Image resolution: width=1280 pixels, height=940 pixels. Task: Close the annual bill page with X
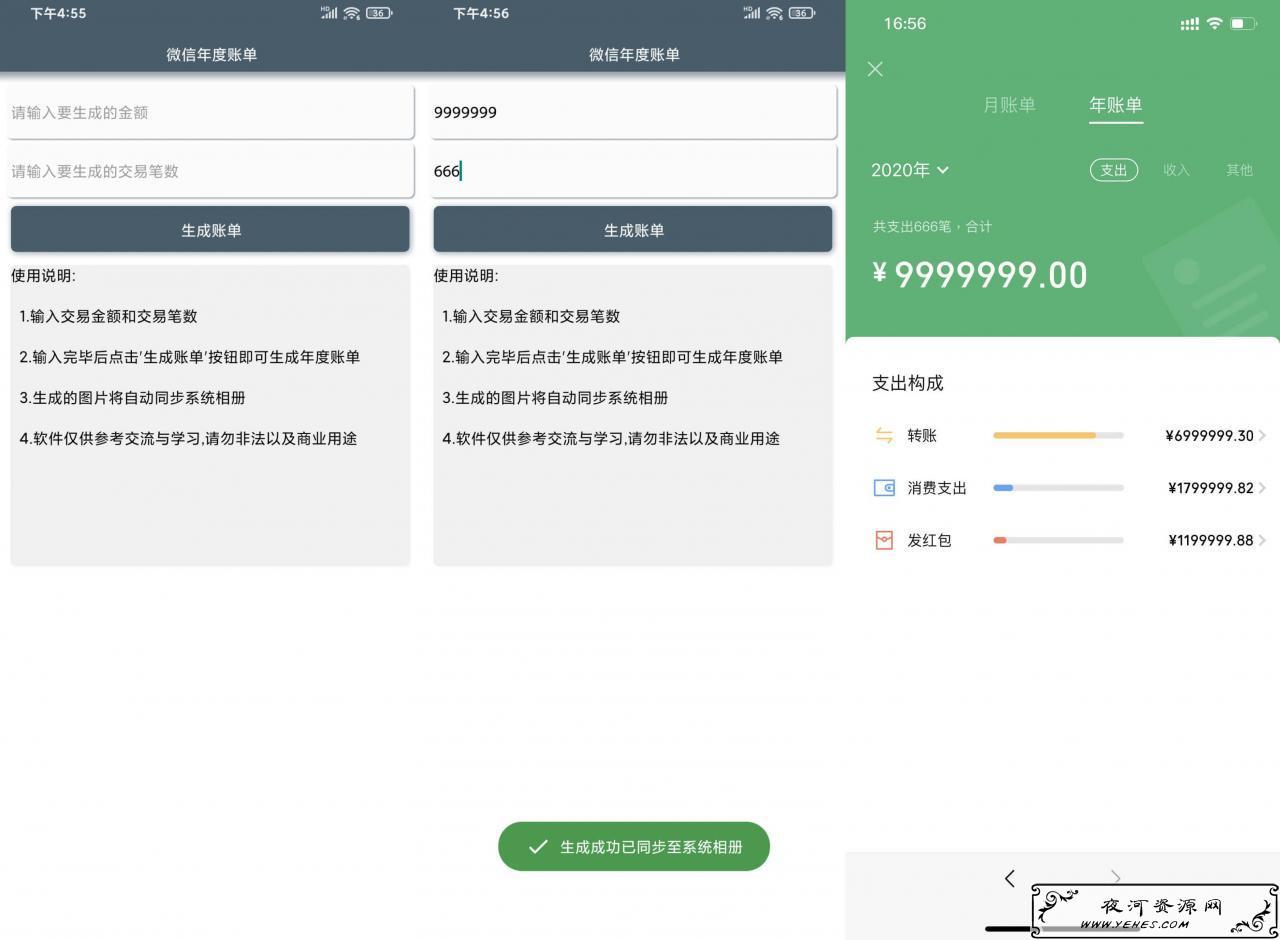pos(875,69)
